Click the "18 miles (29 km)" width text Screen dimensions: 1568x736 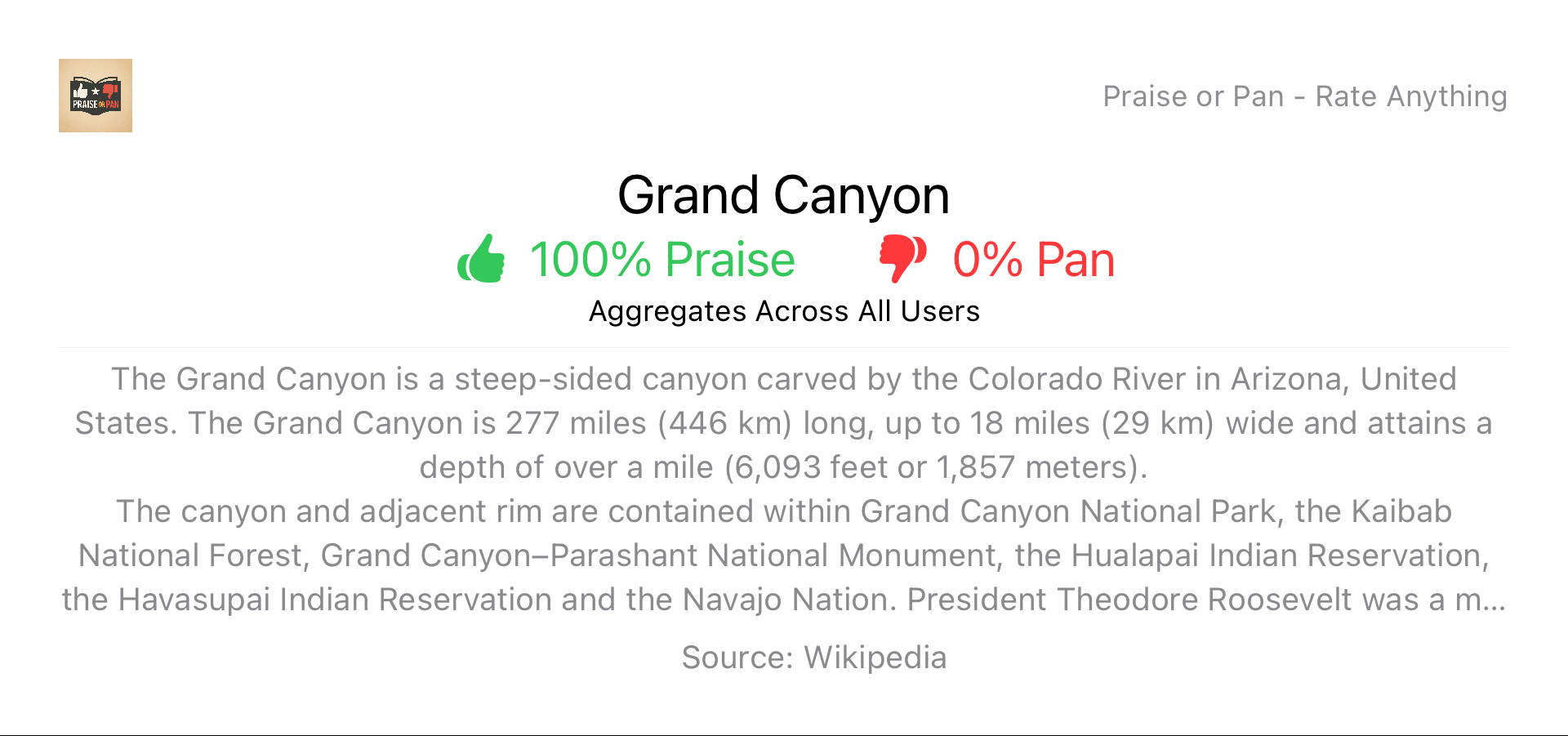(x=1092, y=423)
